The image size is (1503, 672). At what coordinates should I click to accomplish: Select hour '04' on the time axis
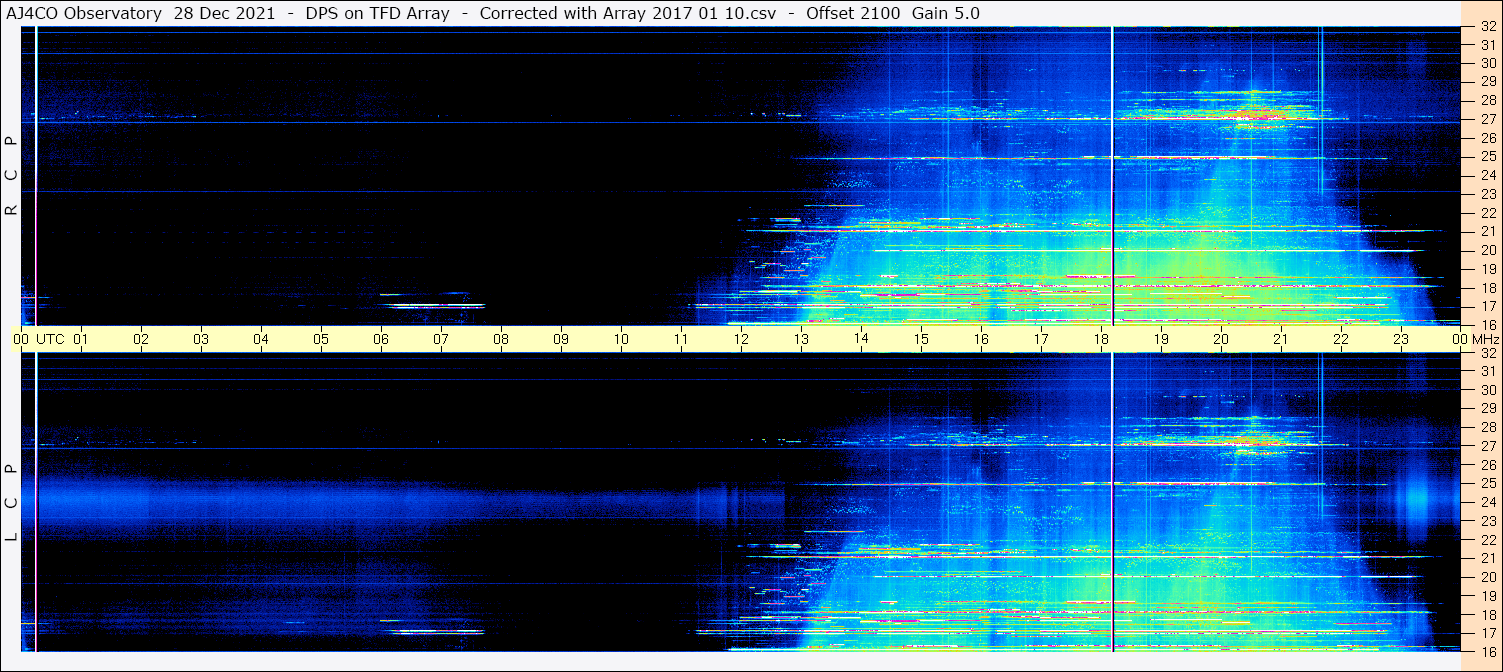pyautogui.click(x=261, y=339)
